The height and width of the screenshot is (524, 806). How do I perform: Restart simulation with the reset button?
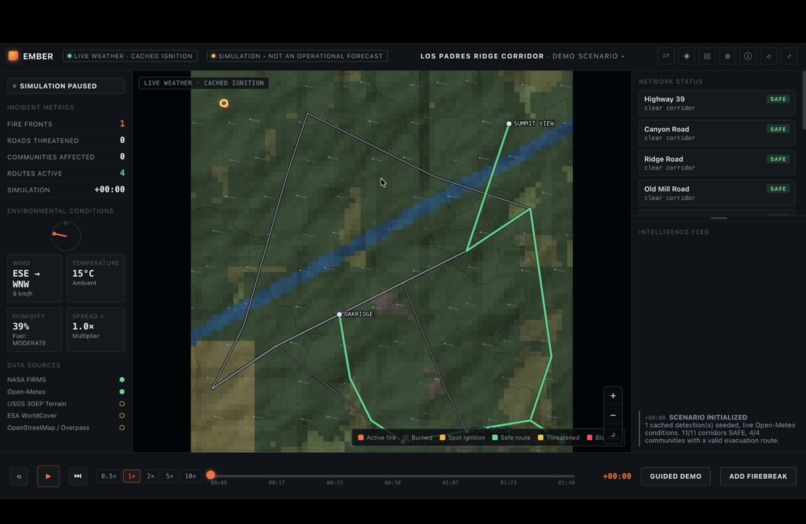click(x=19, y=476)
